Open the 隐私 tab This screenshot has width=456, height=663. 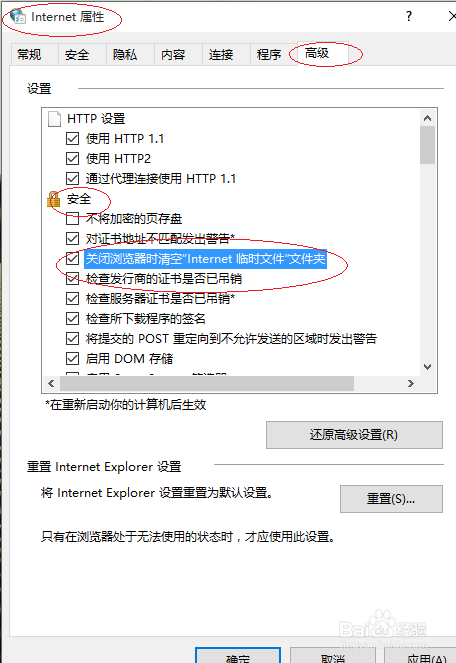(125, 55)
